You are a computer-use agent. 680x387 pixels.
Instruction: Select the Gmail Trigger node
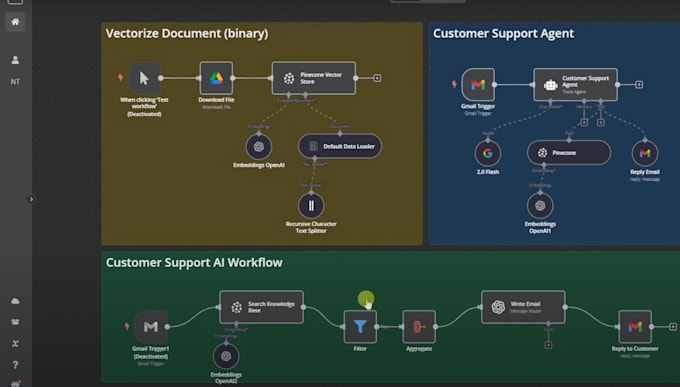click(478, 85)
